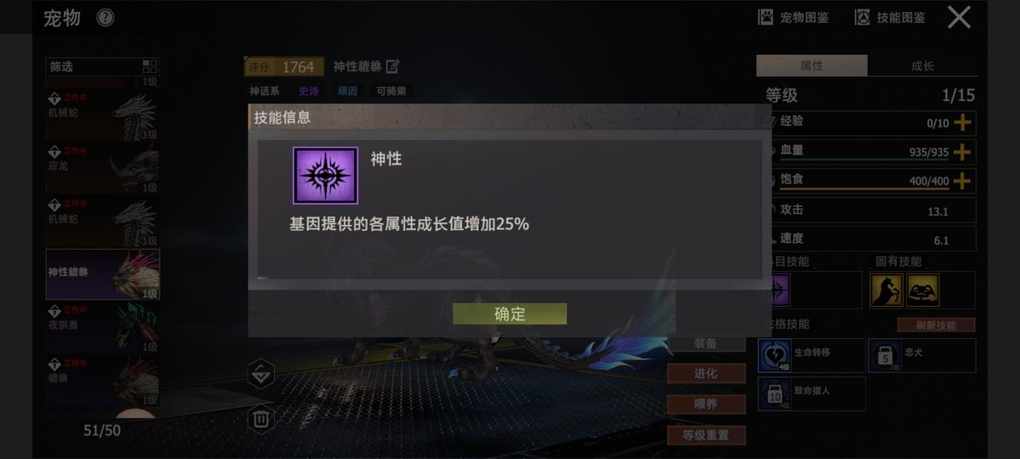This screenshot has width=1020, height=459.
Task: Click the 进化 evolve button
Action: click(706, 374)
